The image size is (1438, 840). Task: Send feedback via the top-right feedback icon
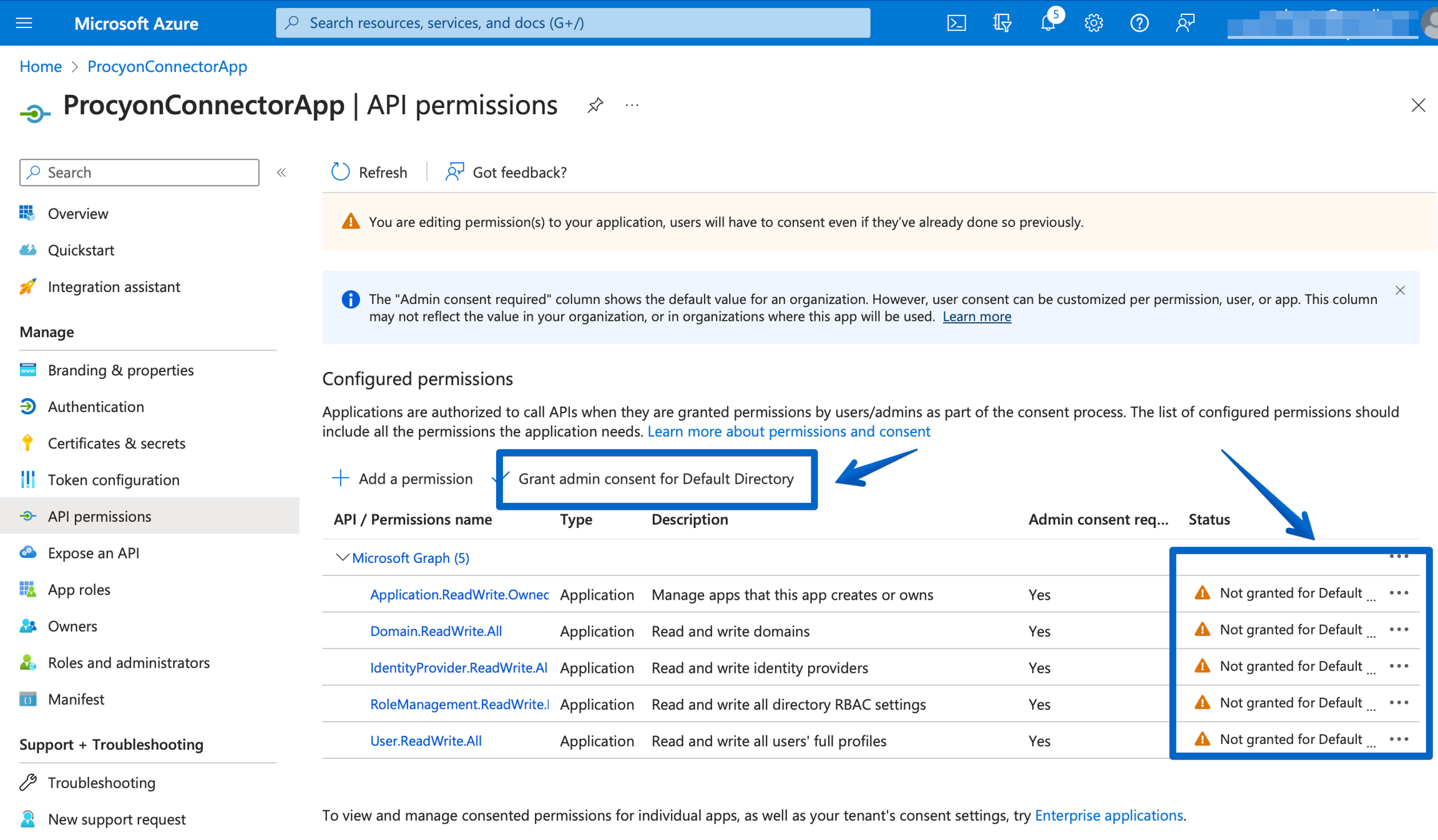(1185, 22)
